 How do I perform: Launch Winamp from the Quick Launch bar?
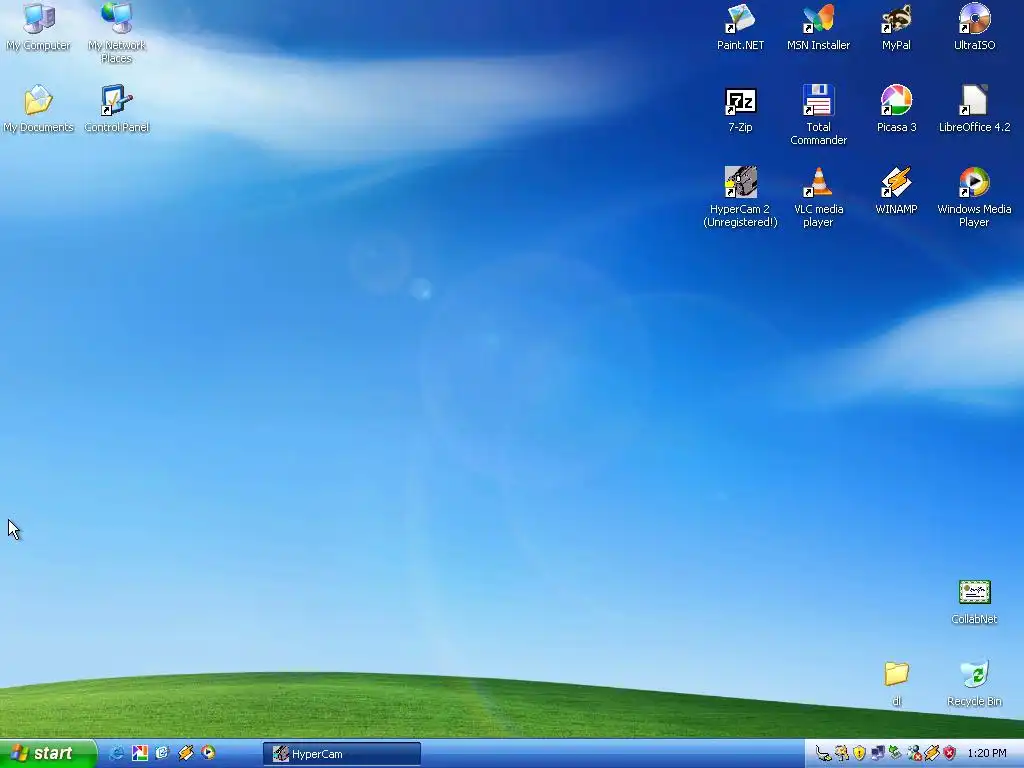(x=185, y=753)
